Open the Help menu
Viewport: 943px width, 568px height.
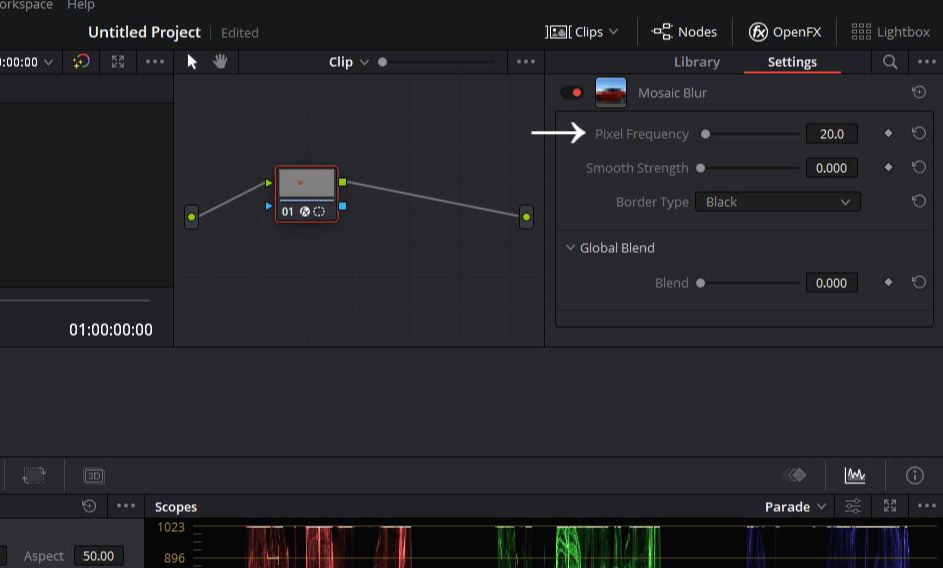tap(81, 5)
